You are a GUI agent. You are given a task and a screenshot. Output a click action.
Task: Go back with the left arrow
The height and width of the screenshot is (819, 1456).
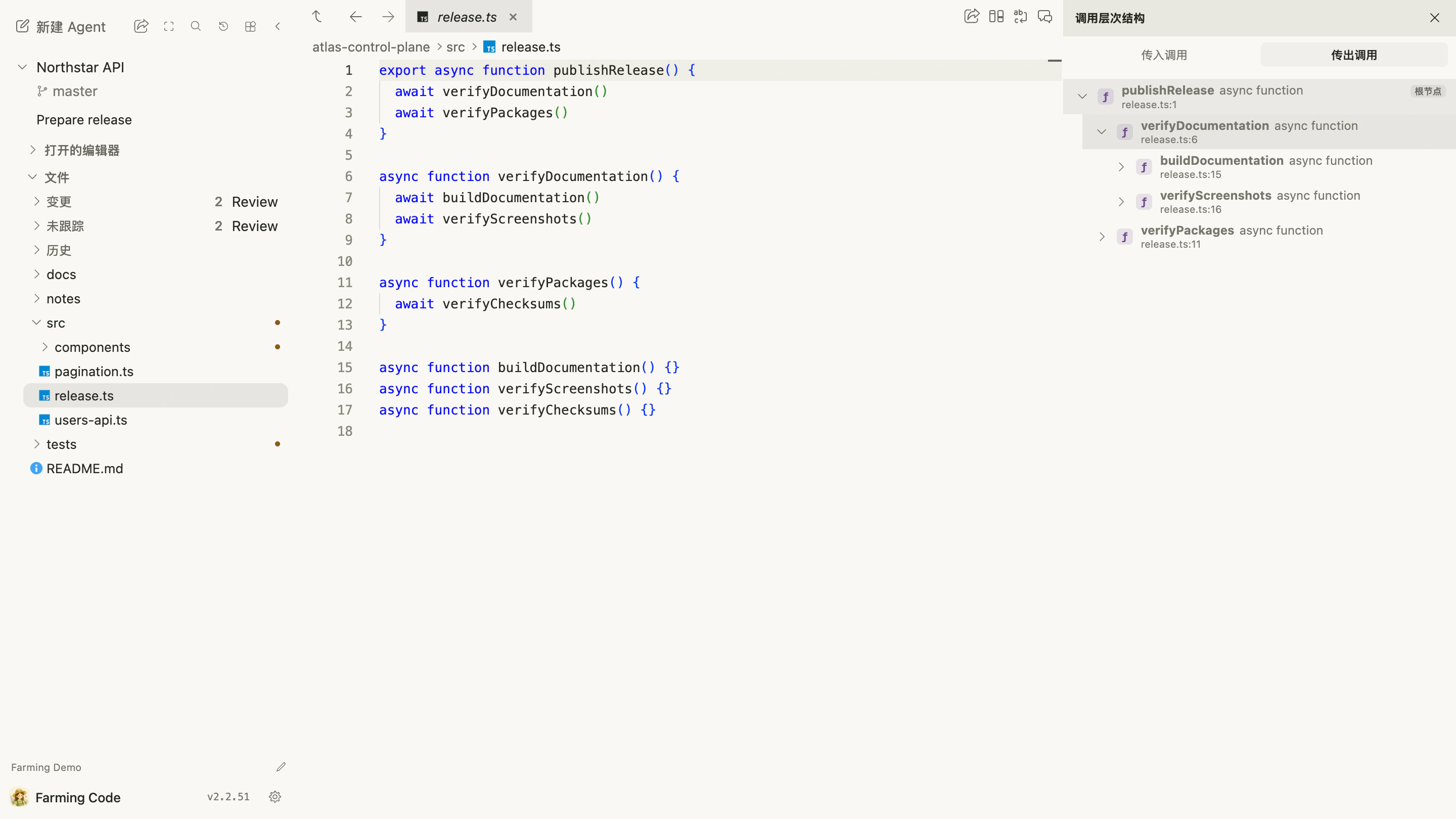[355, 16]
